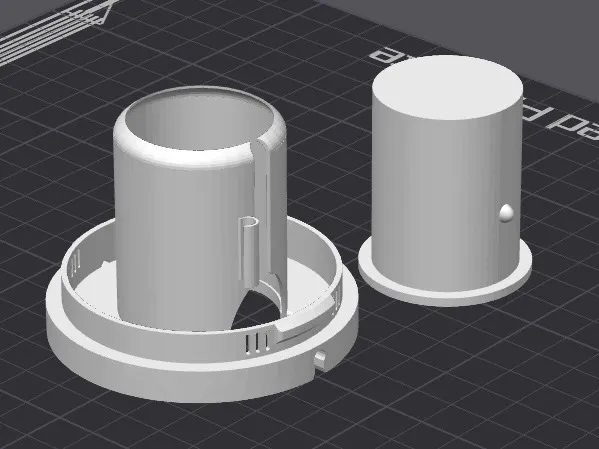Click the three vertical slots on the ring's front

[257, 342]
